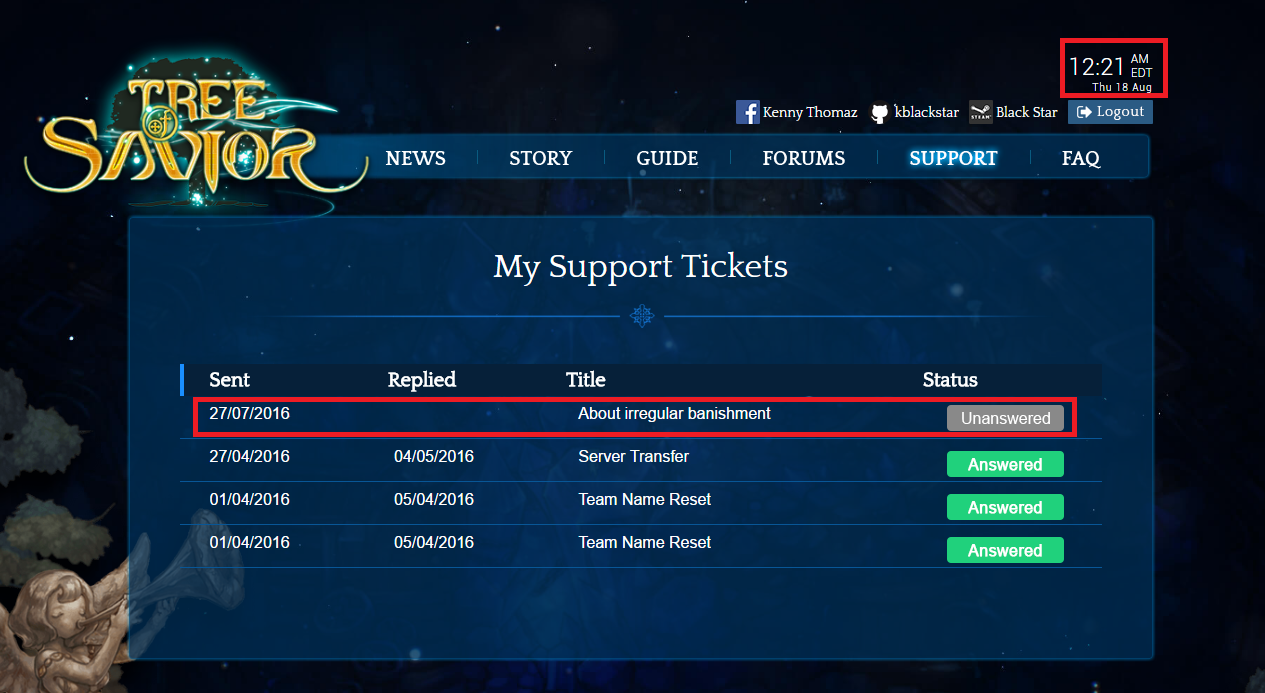Select the Support menu item
1265x693 pixels.
click(x=953, y=158)
